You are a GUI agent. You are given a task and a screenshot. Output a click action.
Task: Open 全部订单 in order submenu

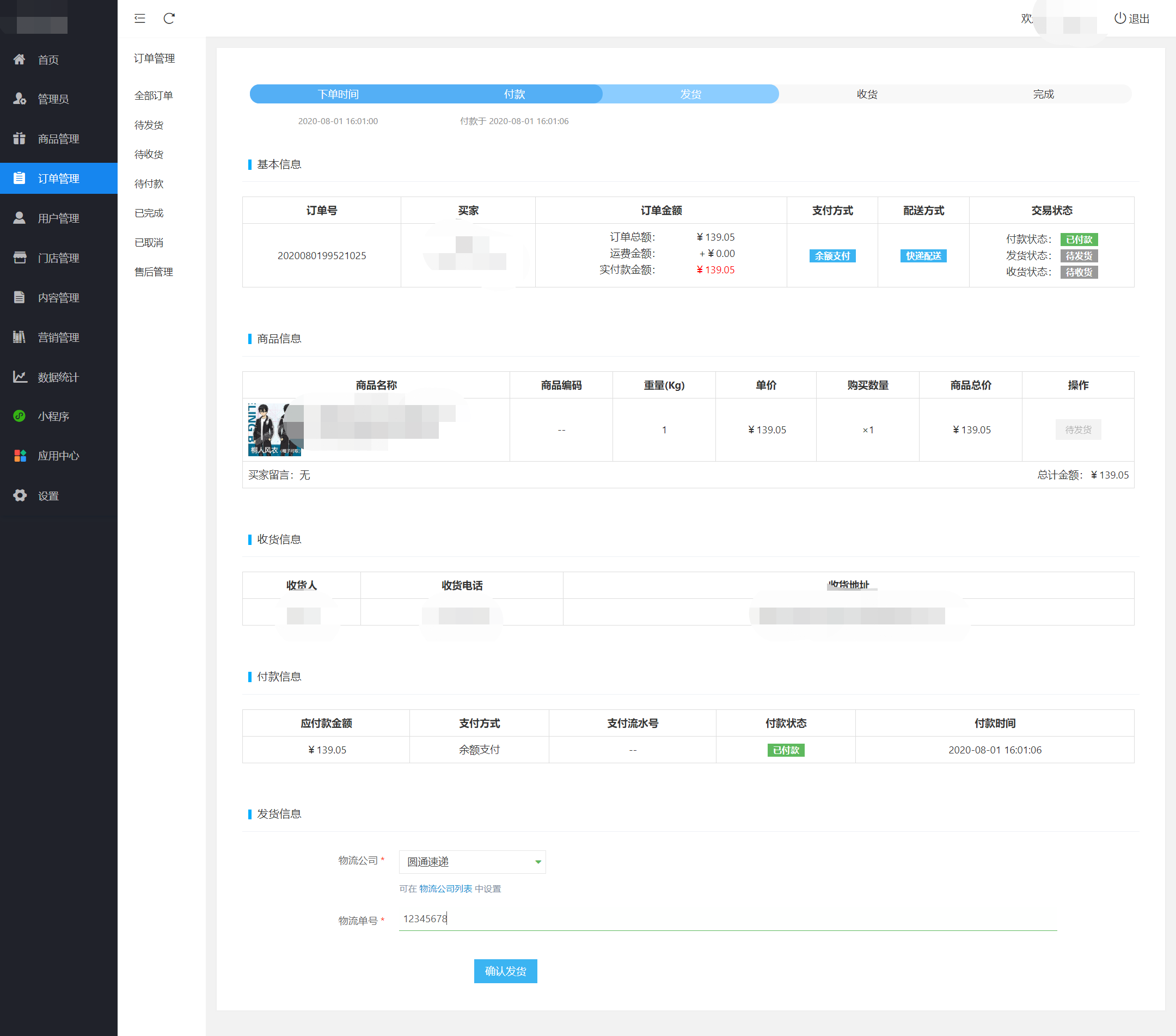(154, 95)
